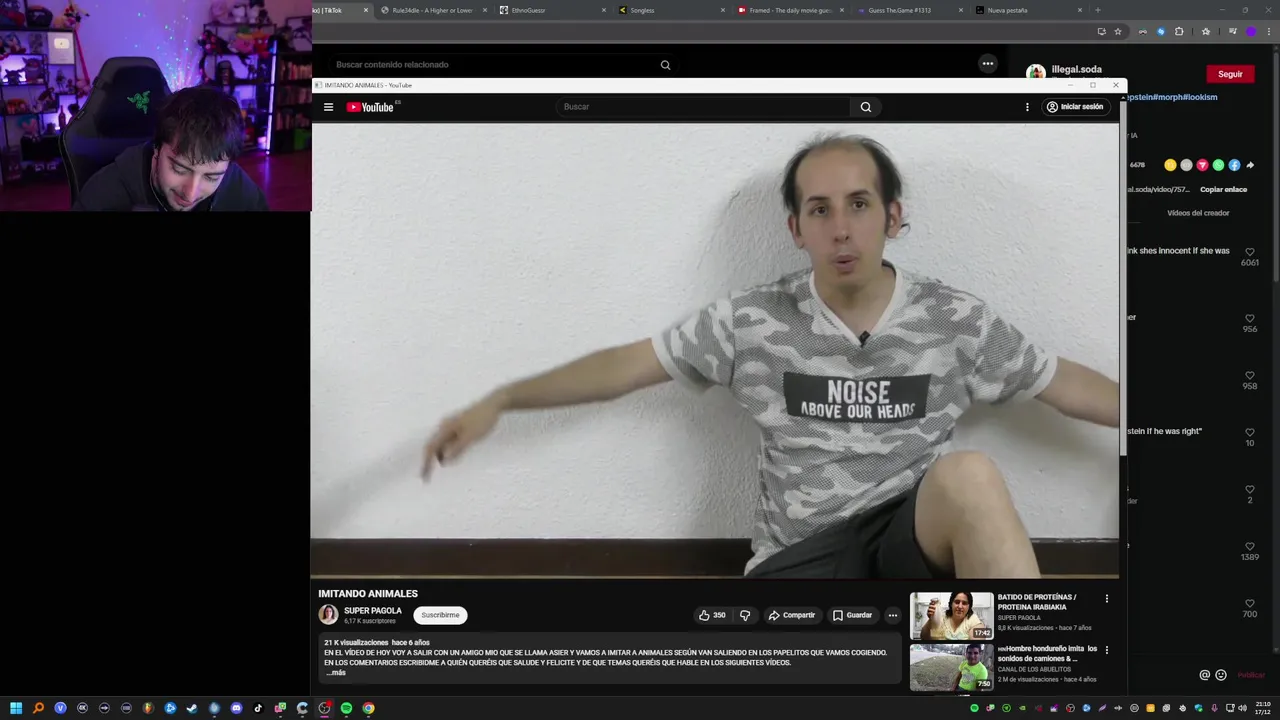1280x720 pixels.
Task: Open SUPER PAGOLA channel name link
Action: coord(373,610)
